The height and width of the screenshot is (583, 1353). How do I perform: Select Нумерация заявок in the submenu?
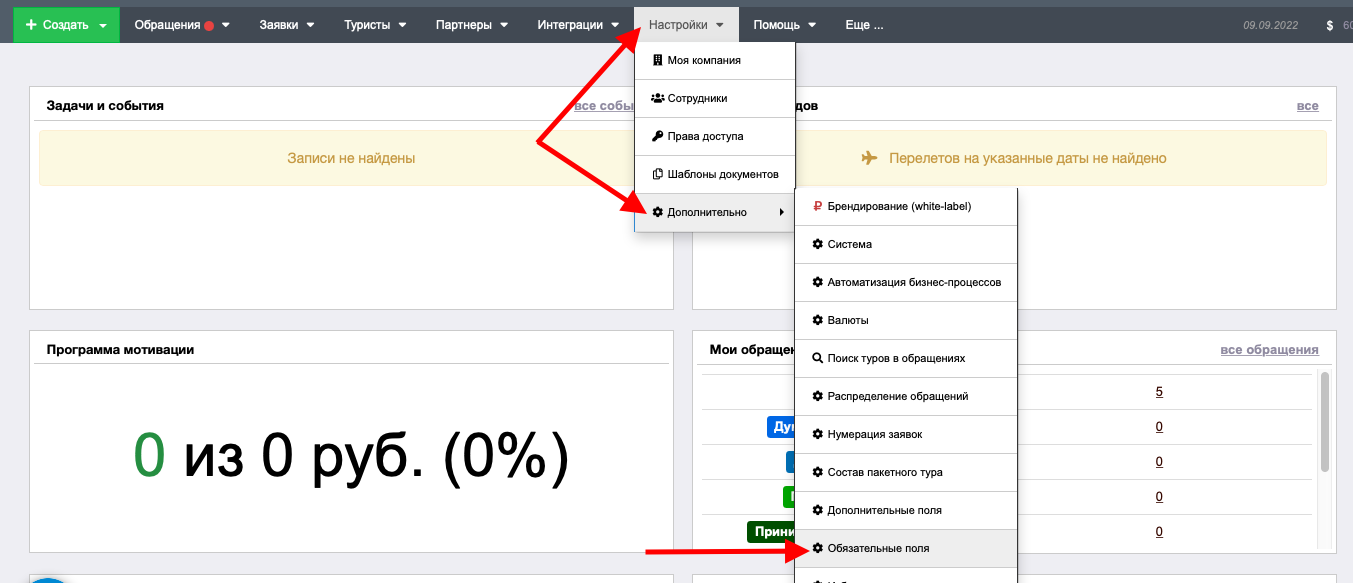[x=906, y=434]
